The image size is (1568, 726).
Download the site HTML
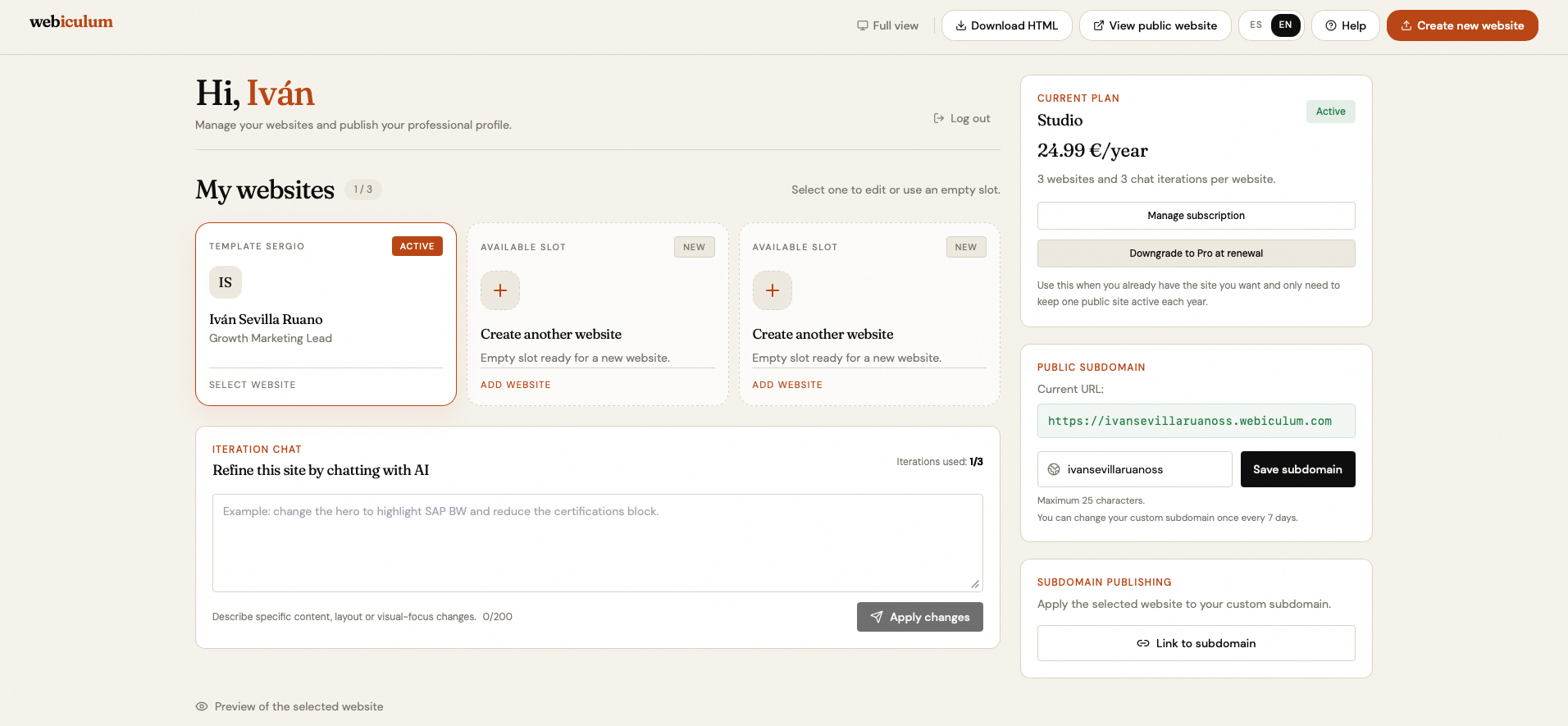click(x=1007, y=25)
